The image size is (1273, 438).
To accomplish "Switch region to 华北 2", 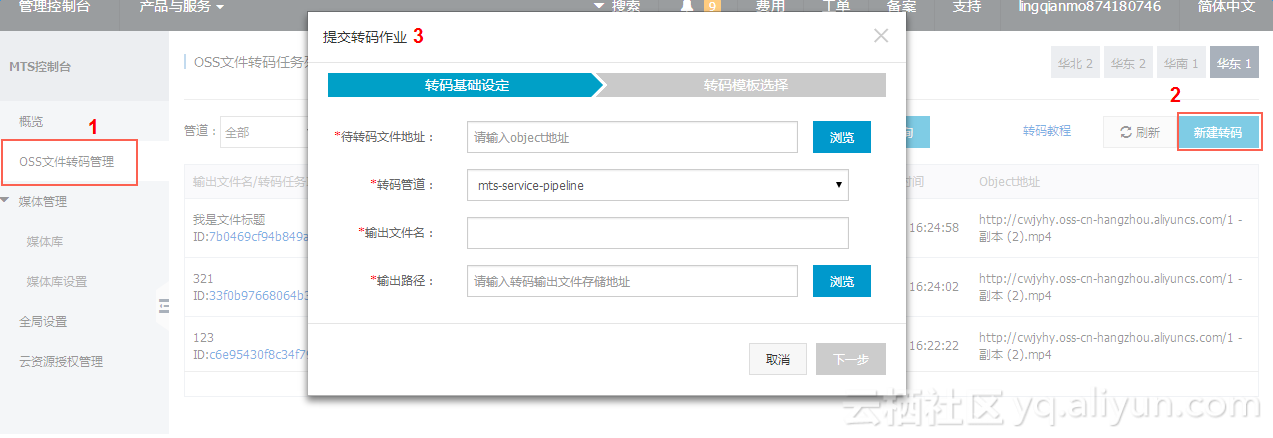I will point(1075,63).
